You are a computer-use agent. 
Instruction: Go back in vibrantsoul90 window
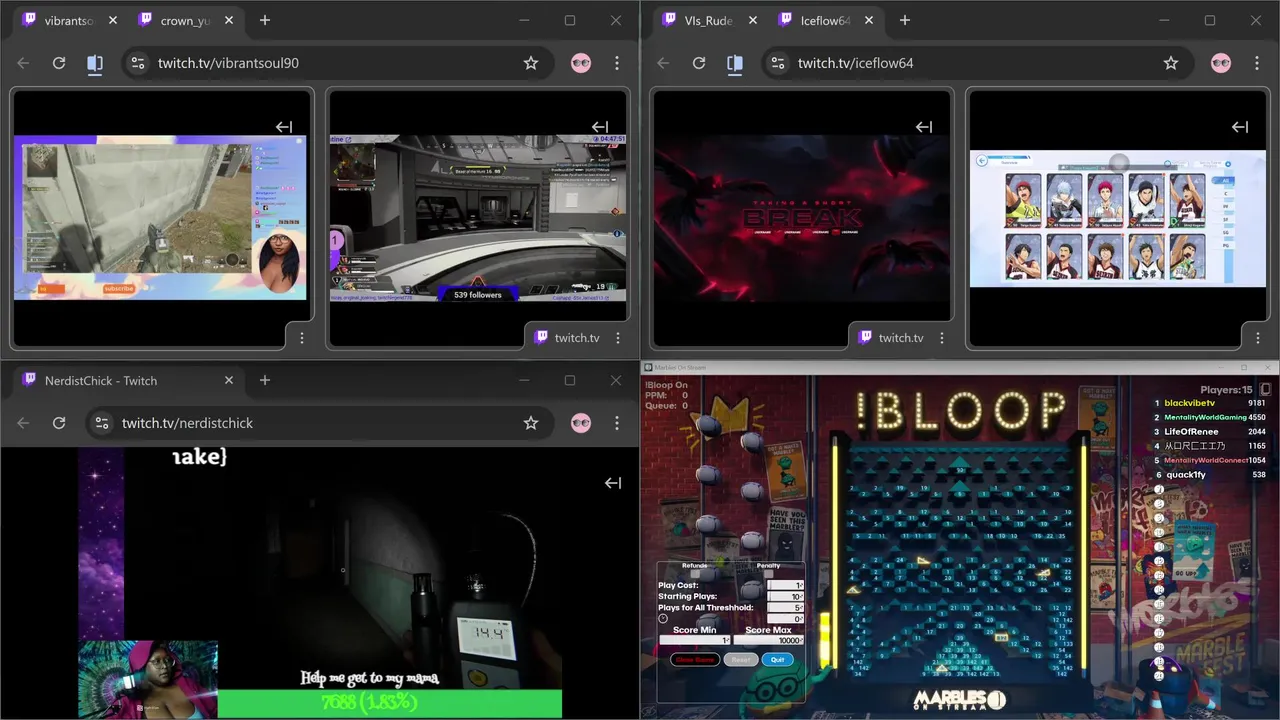click(x=23, y=63)
